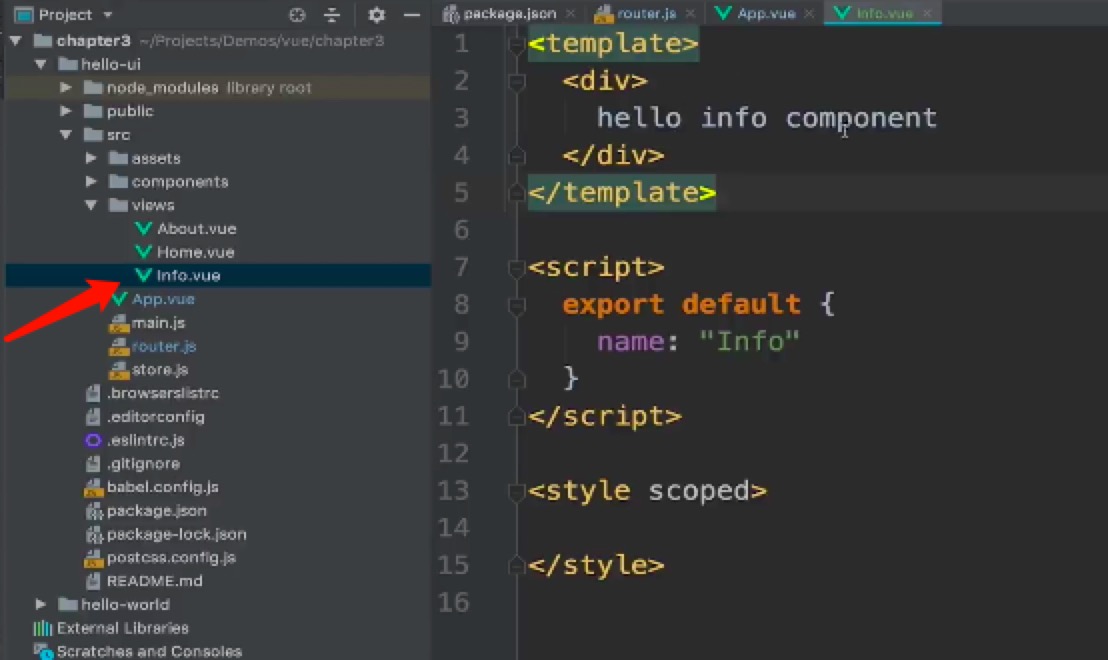This screenshot has width=1108, height=660.
Task: Close the router.js tab
Action: (x=690, y=13)
